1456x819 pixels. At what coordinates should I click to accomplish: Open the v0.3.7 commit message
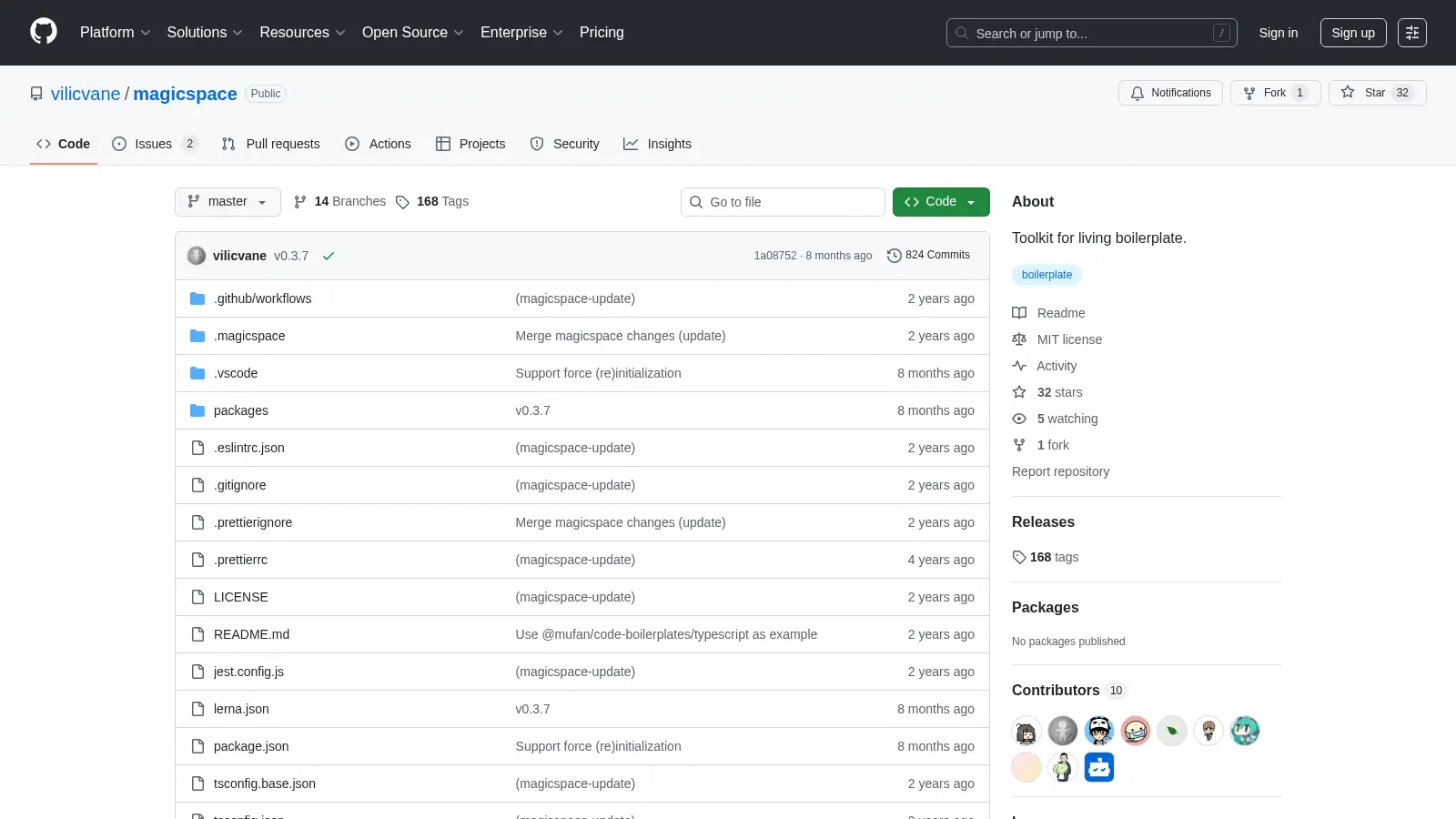click(x=291, y=256)
